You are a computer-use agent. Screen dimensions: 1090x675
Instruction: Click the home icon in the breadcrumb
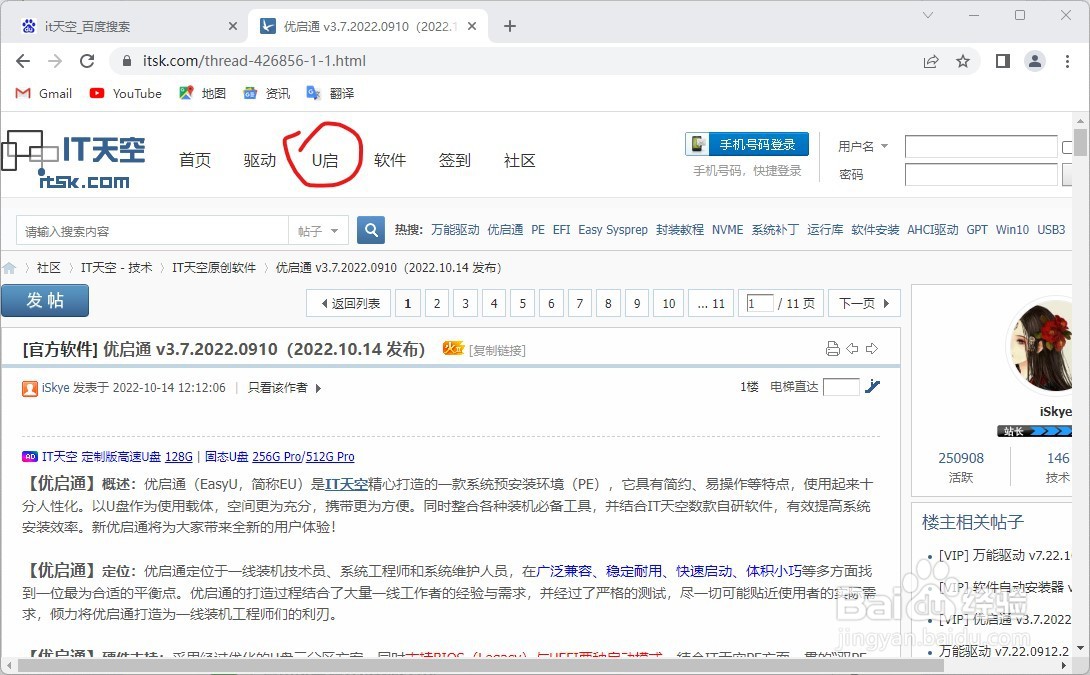click(9, 268)
